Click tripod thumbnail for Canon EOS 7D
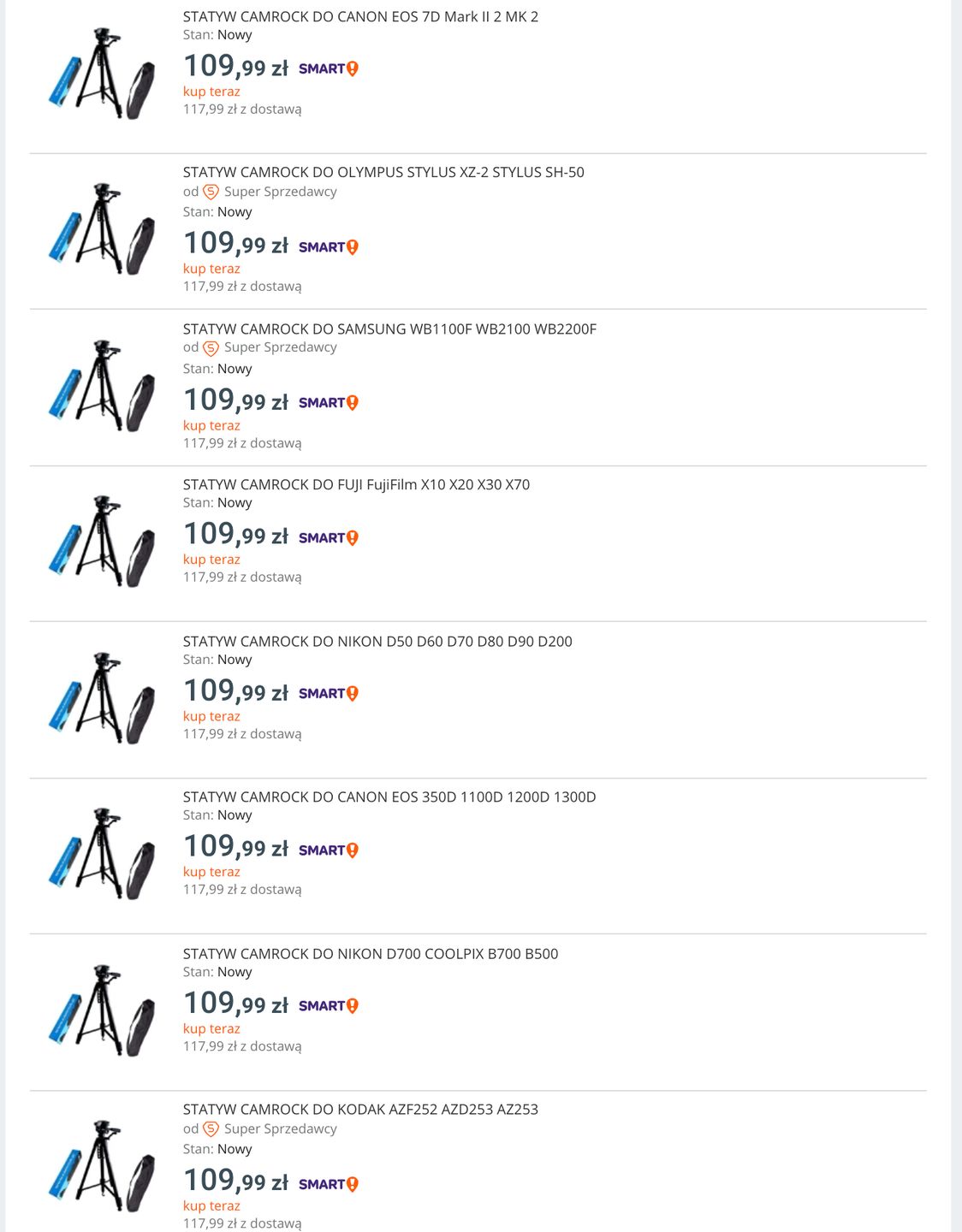Viewport: 962px width, 1232px height. point(102,74)
